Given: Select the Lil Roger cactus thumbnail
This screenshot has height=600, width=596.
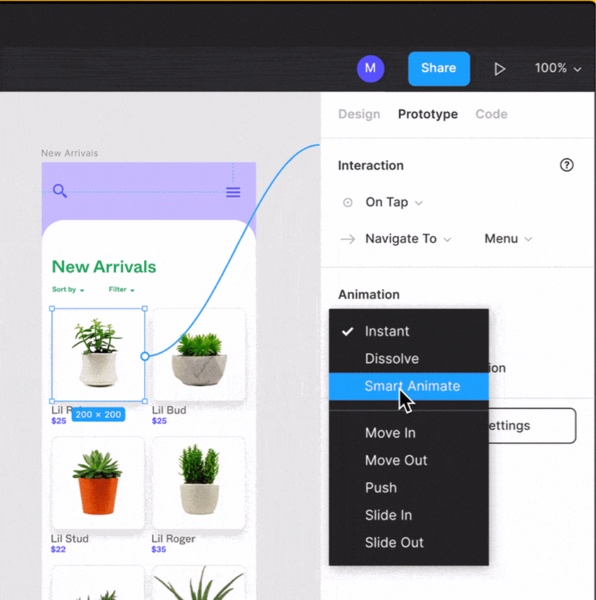Looking at the screenshot, I should point(199,483).
